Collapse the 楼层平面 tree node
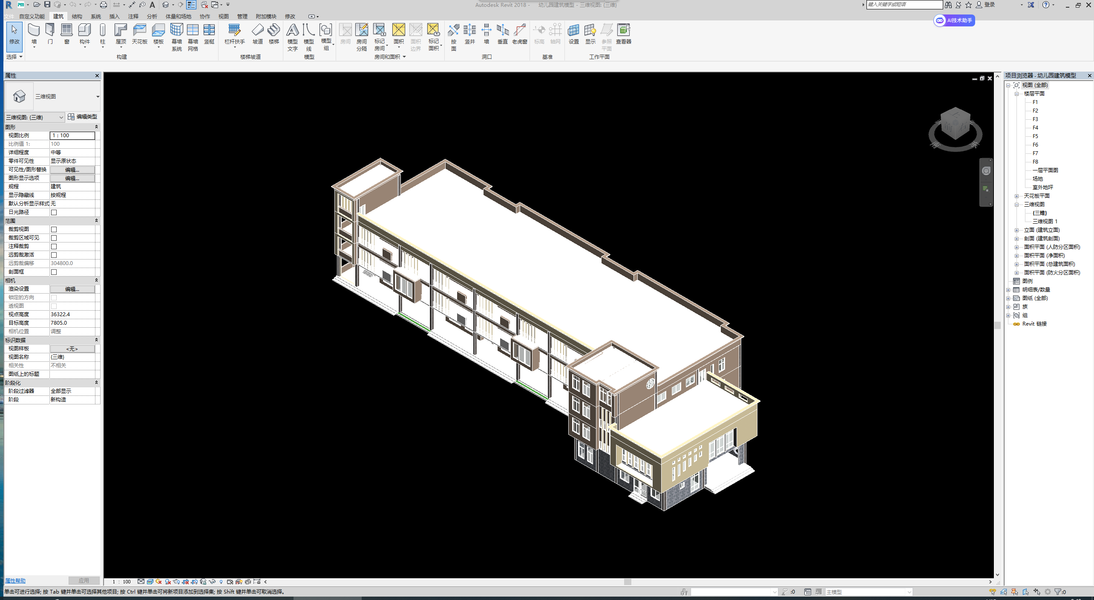The width and height of the screenshot is (1094, 600). [x=1017, y=93]
